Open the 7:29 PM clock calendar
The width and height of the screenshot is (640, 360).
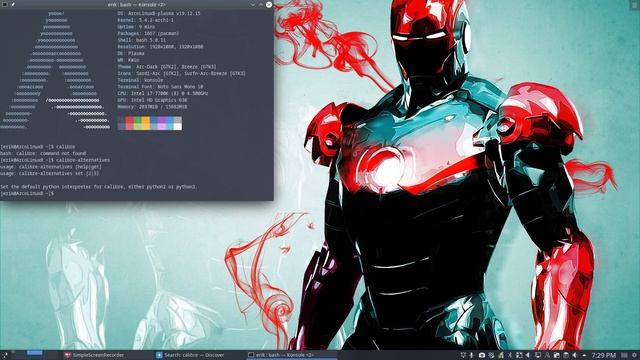click(604, 355)
